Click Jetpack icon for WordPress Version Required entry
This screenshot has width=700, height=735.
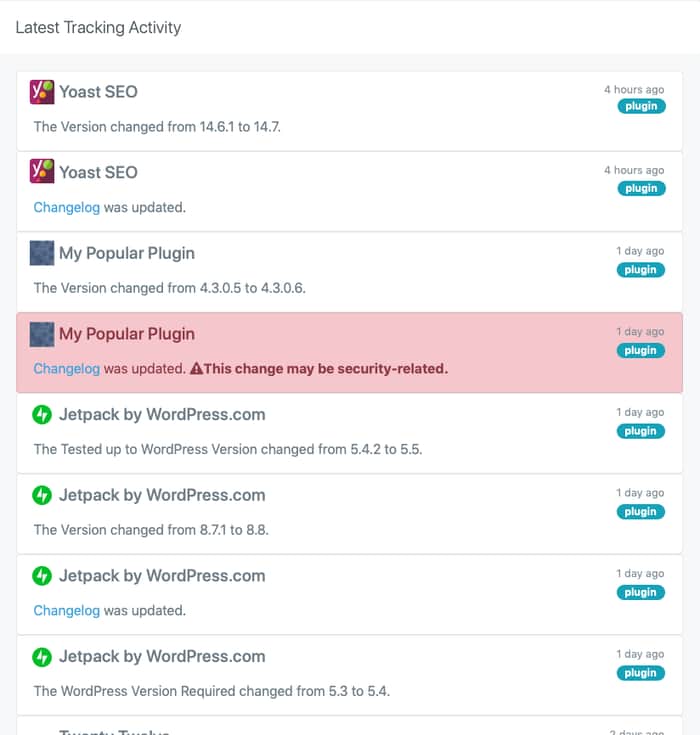click(x=42, y=657)
